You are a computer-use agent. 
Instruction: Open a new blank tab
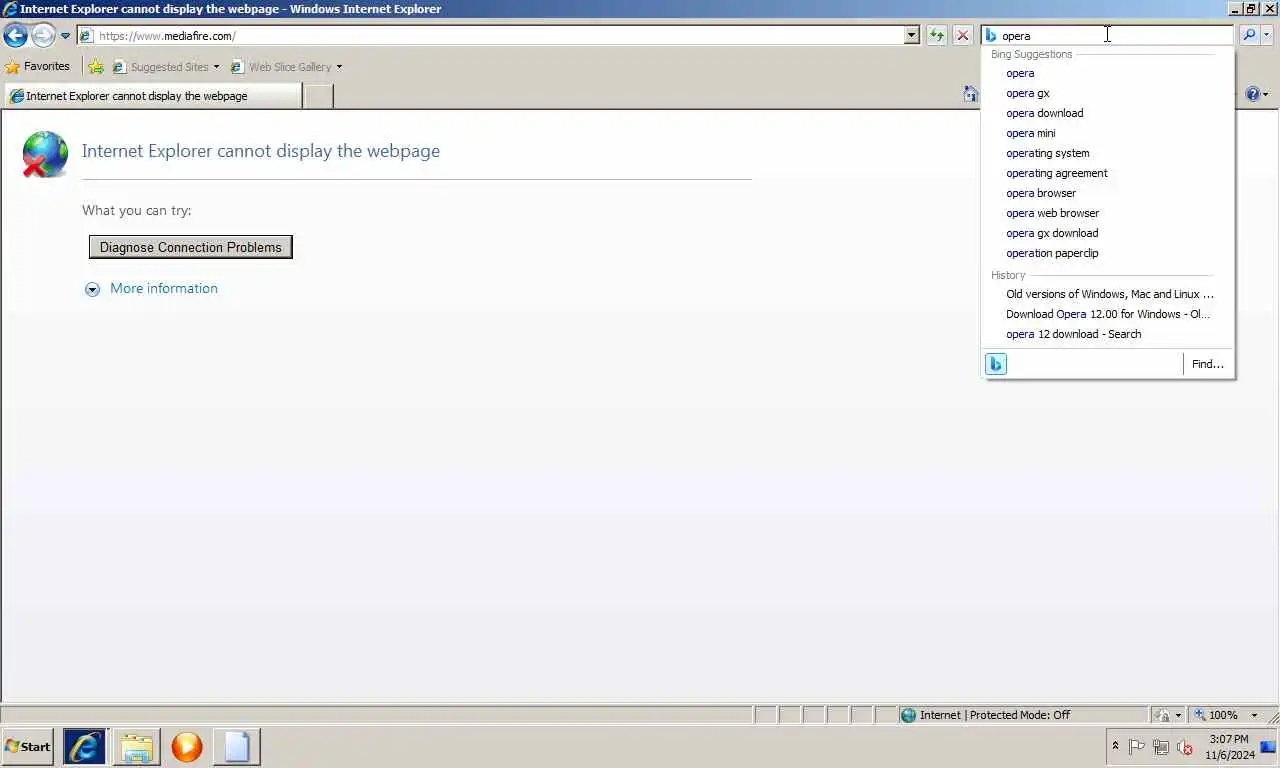318,96
